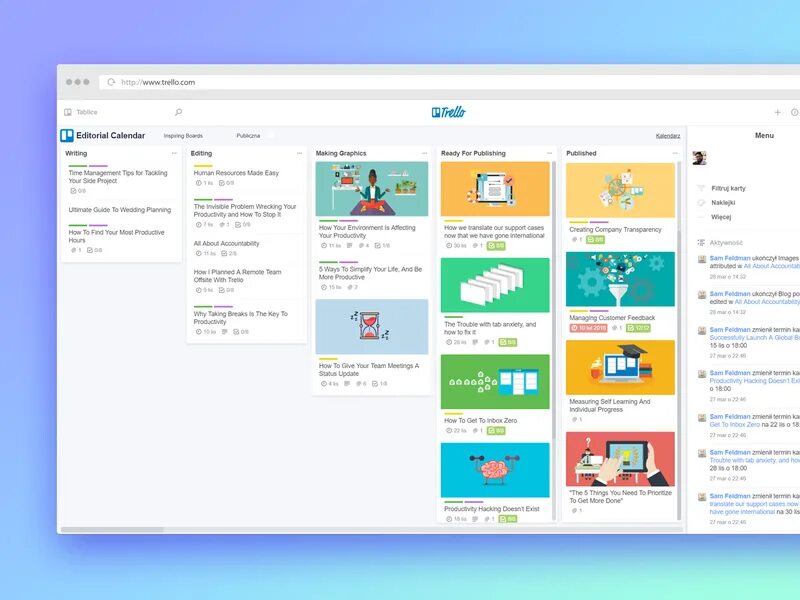Click Ready For Publishing list vertical scrollbar
This screenshot has height=600, width=800.
554,299
